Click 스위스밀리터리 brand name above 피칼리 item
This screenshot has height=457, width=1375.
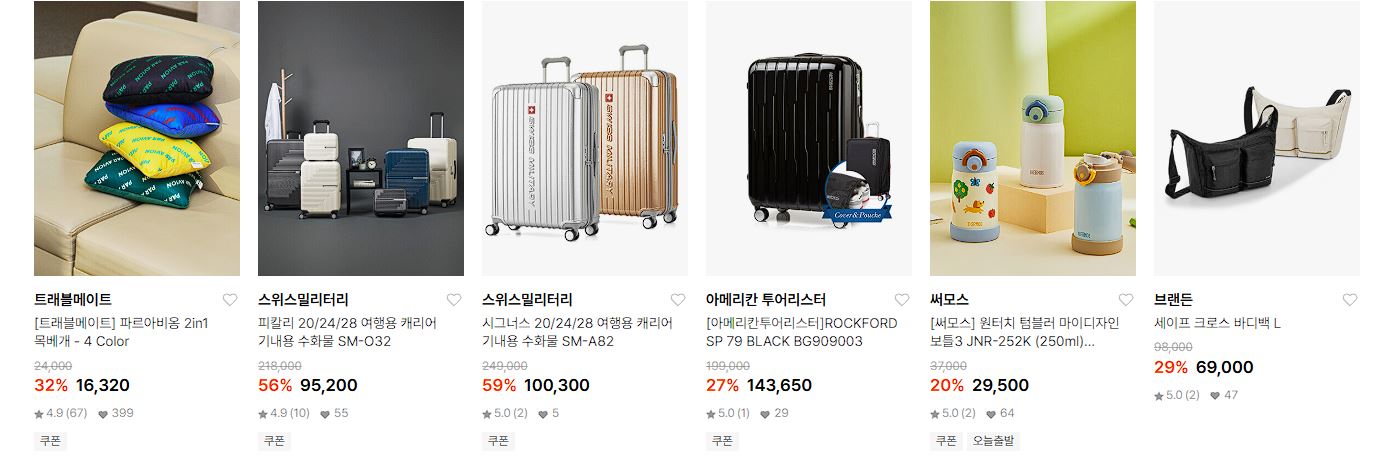point(303,300)
